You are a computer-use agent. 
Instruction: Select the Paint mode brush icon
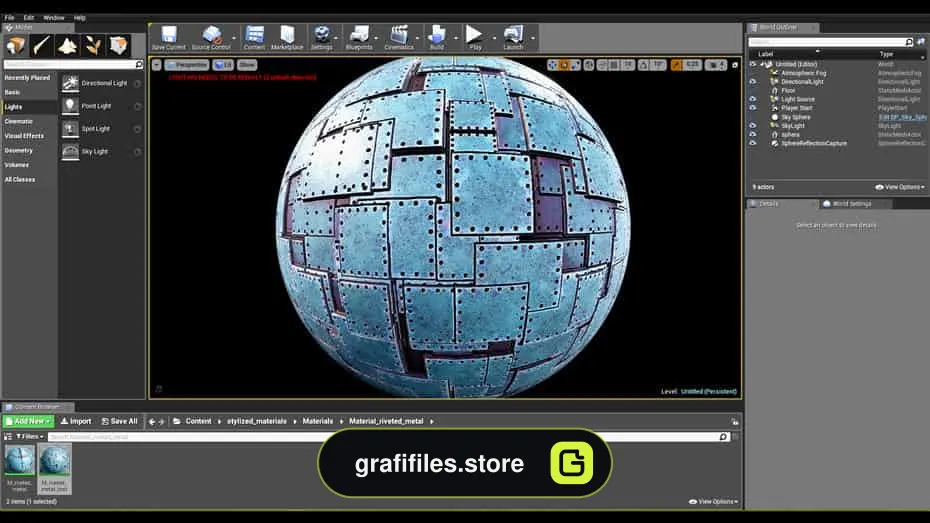pos(42,45)
